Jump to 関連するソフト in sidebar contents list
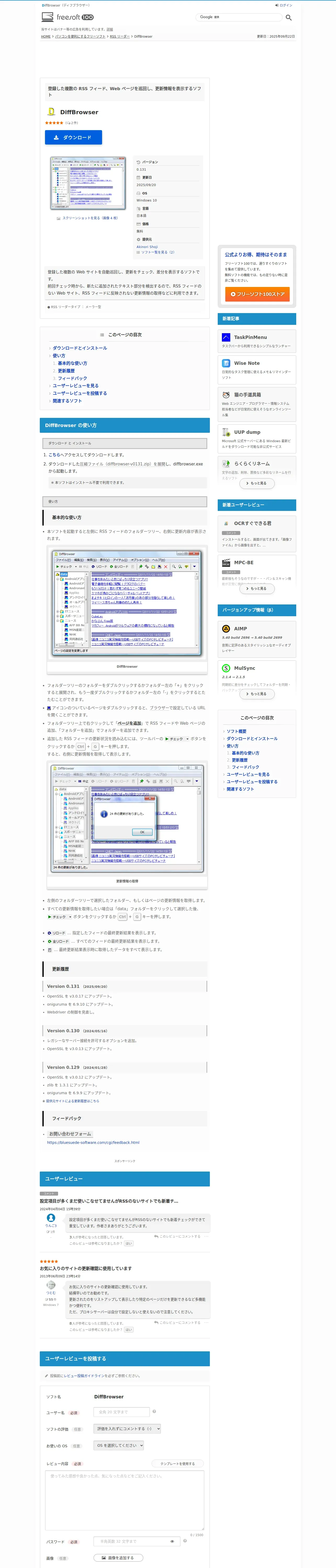The image size is (336, 1568). click(x=240, y=789)
